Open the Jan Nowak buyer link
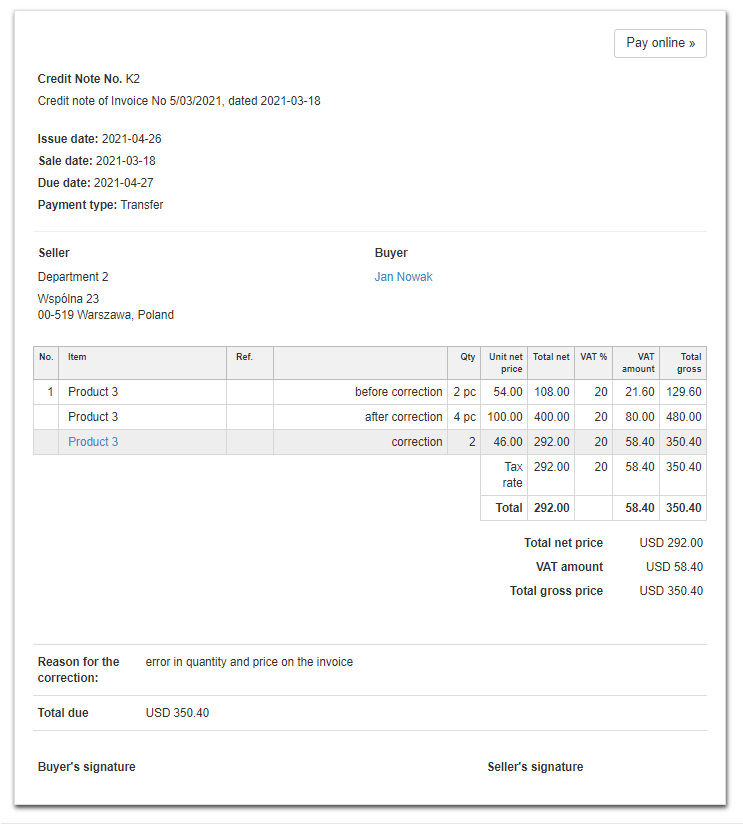Screen dimensions: 743x836 [403, 277]
